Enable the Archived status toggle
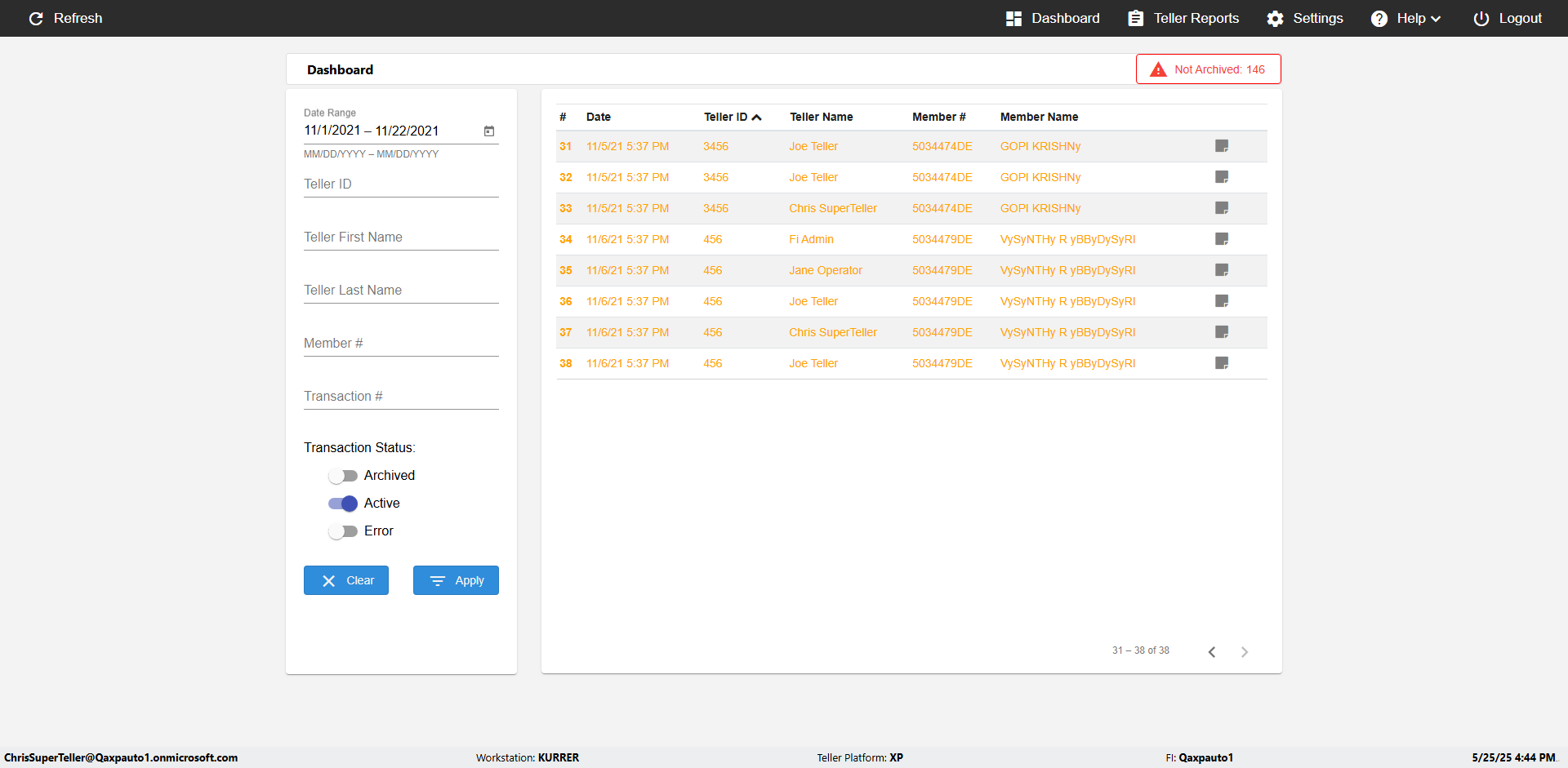This screenshot has width=1568, height=768. point(343,476)
